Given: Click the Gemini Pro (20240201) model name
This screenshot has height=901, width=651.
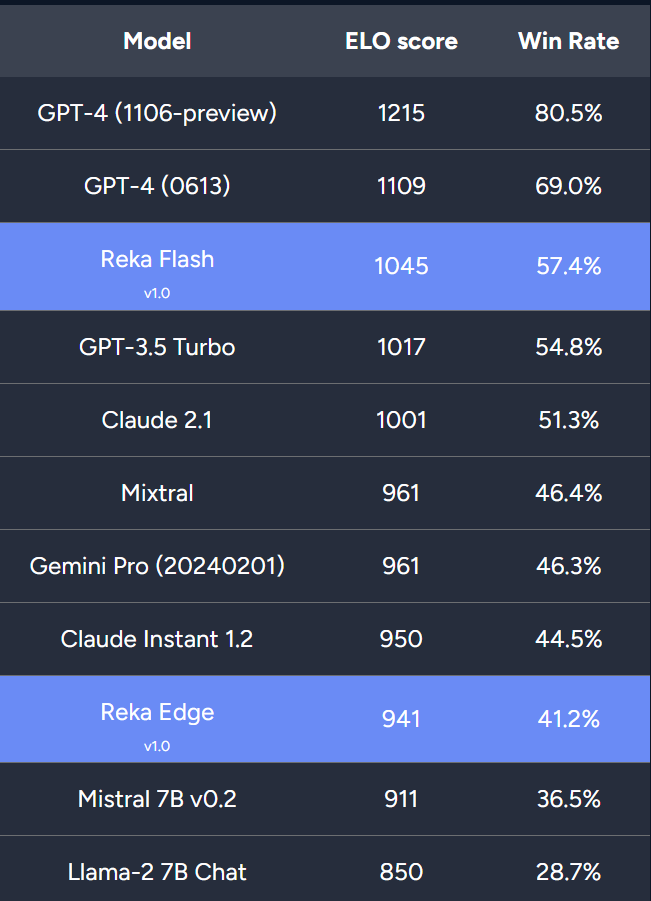Looking at the screenshot, I should (x=157, y=566).
